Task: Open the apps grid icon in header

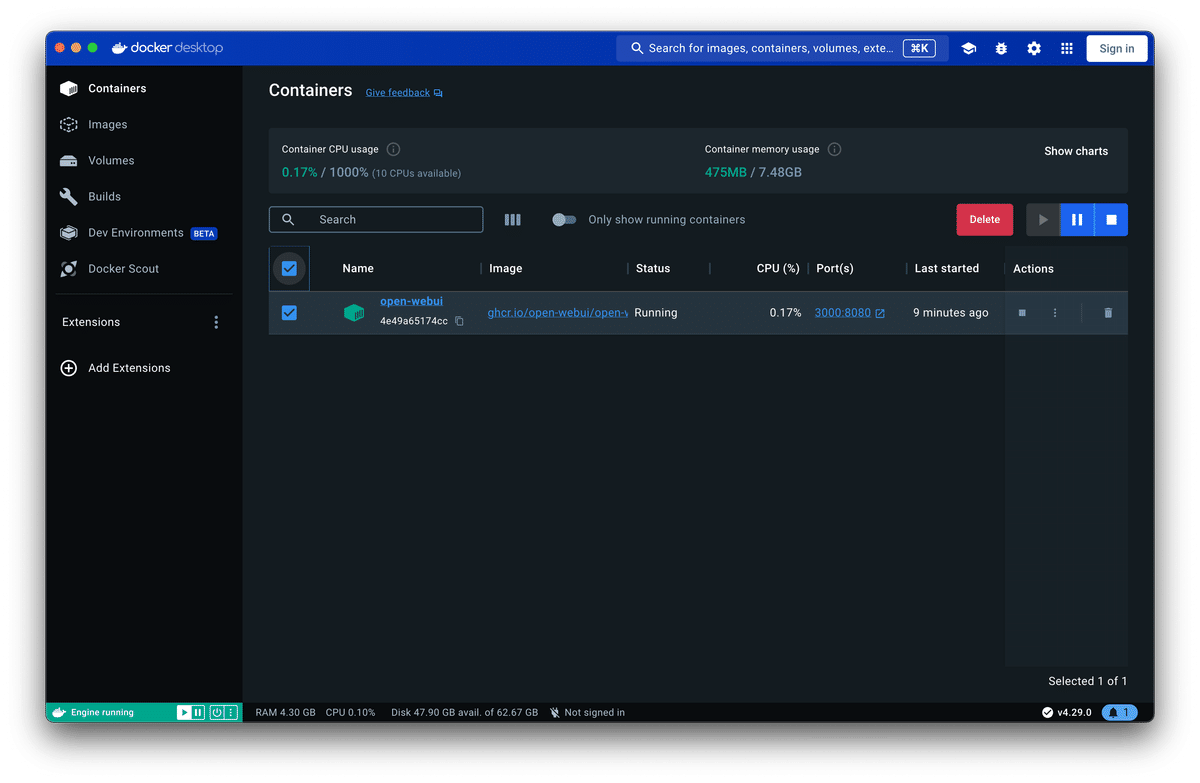Action: pyautogui.click(x=1067, y=48)
